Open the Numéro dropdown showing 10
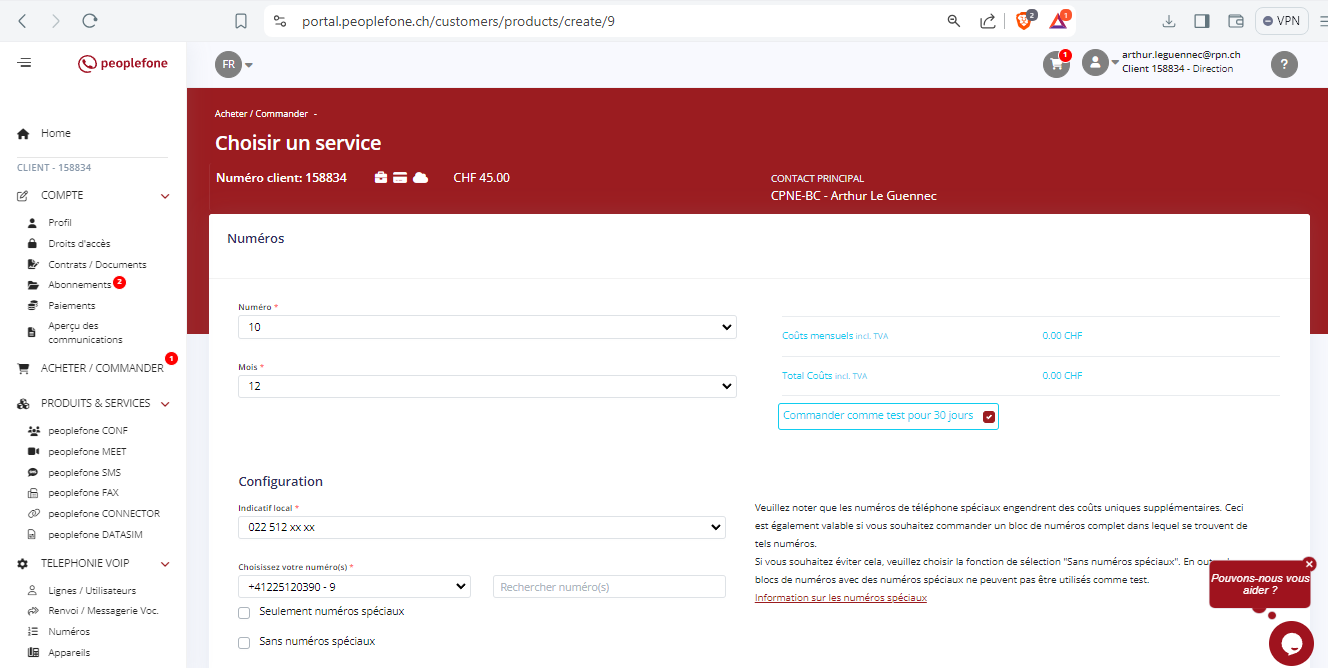This screenshot has height=668, width=1328. 487,327
